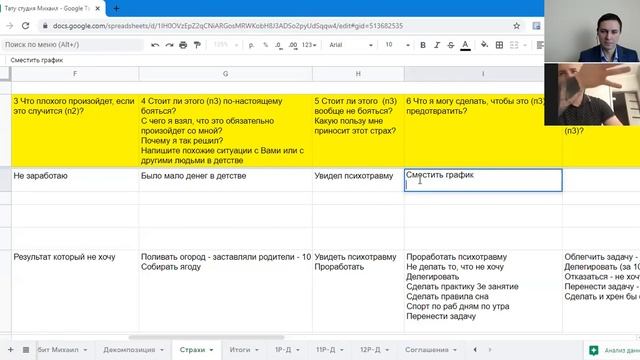
Task: Select the cell Не заработаю
Action: pos(75,180)
